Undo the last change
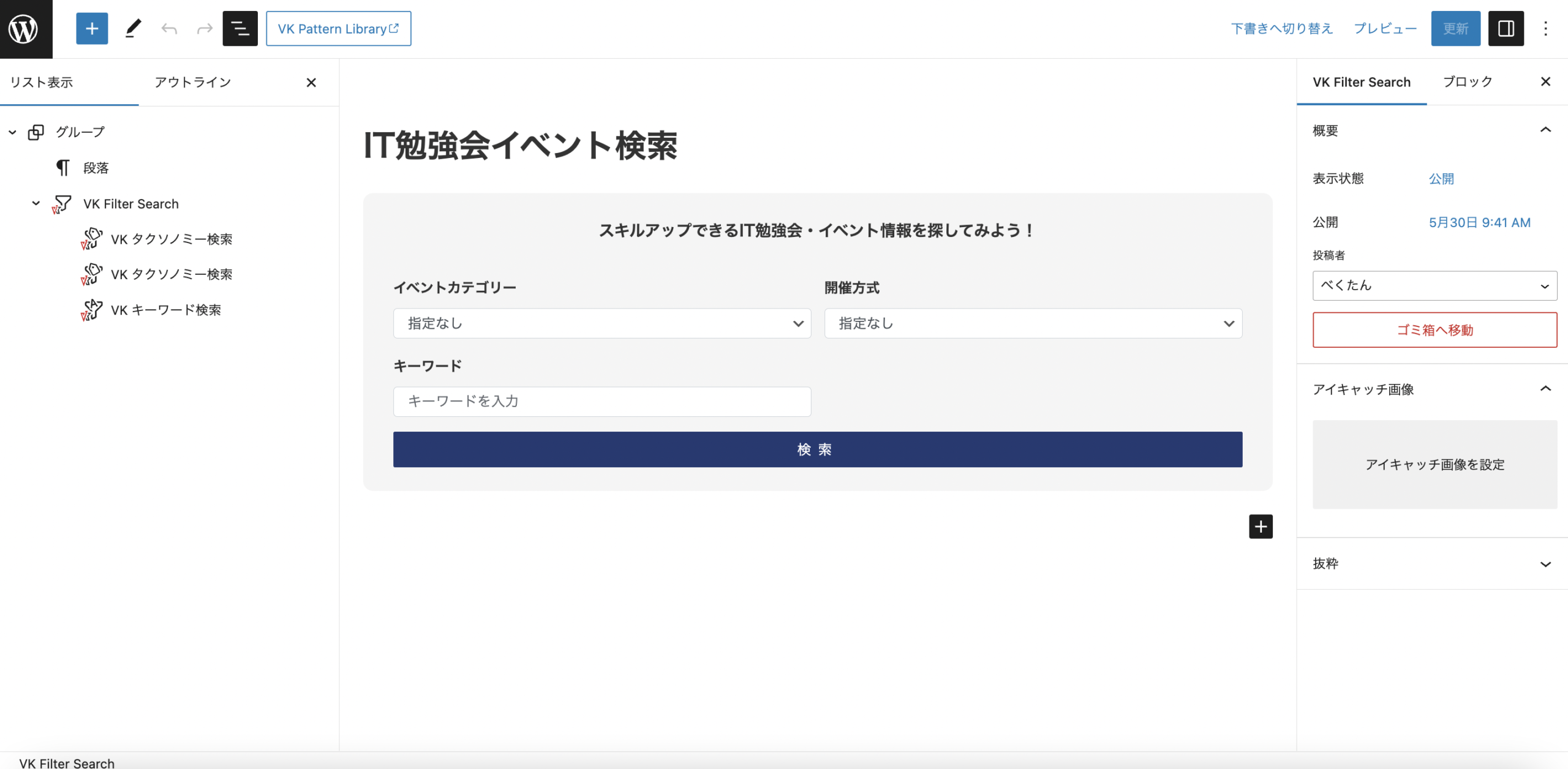 [x=168, y=28]
